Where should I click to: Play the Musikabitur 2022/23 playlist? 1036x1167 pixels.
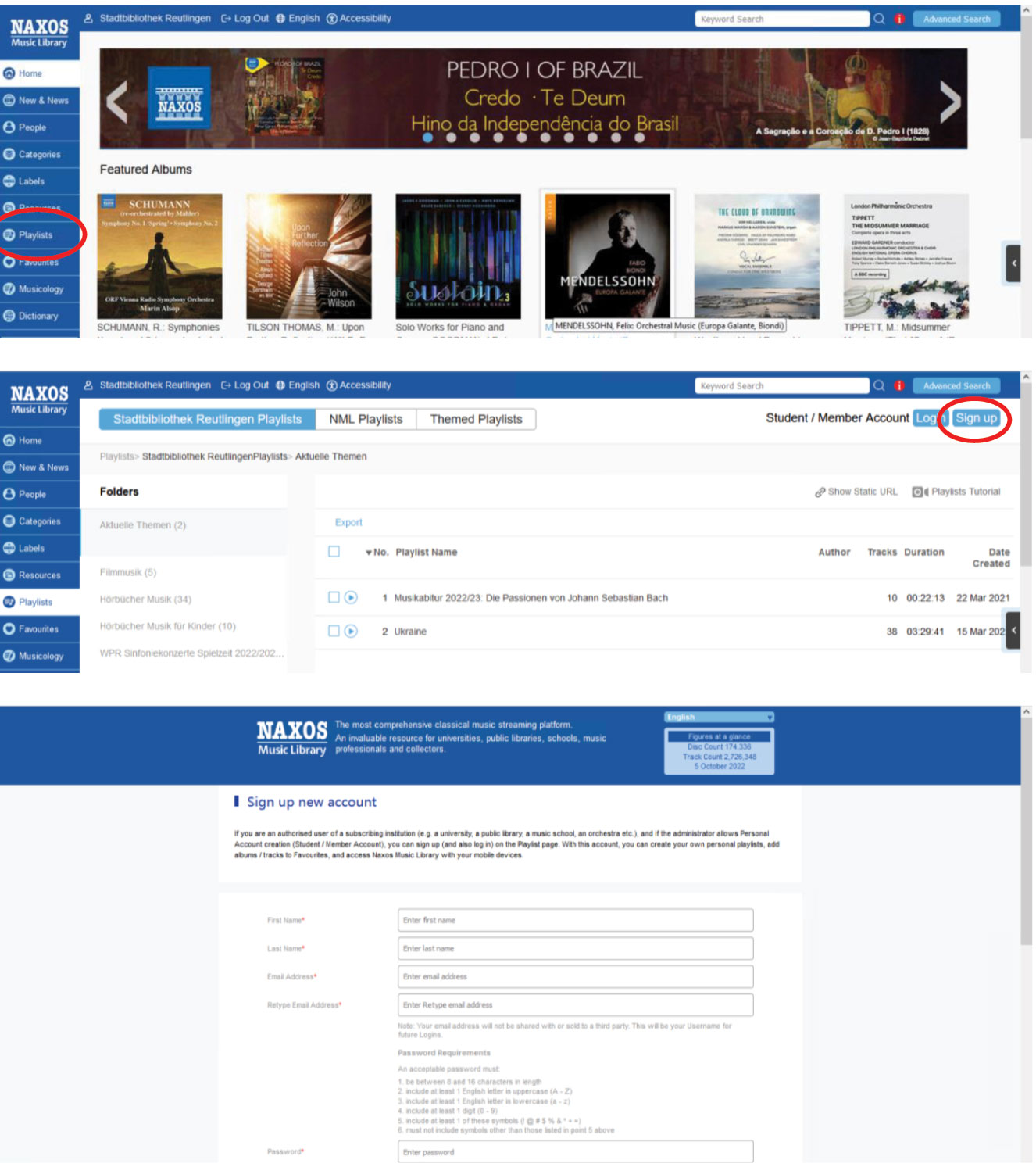point(351,598)
